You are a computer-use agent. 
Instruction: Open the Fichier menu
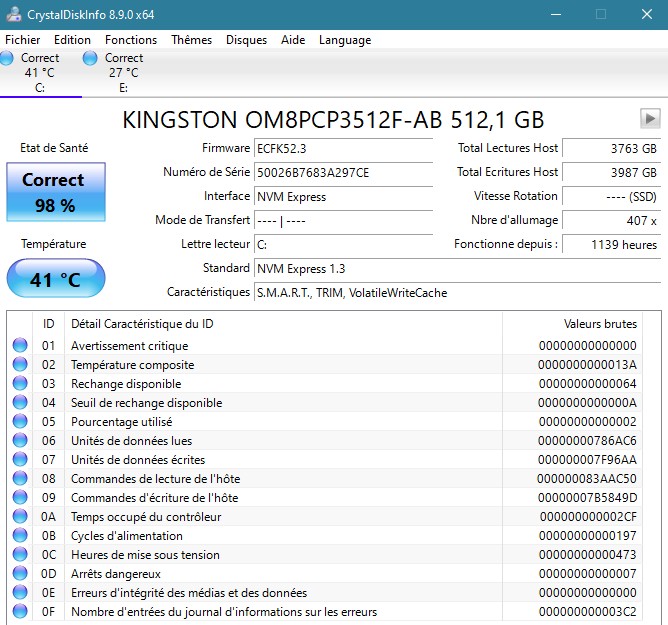23,40
